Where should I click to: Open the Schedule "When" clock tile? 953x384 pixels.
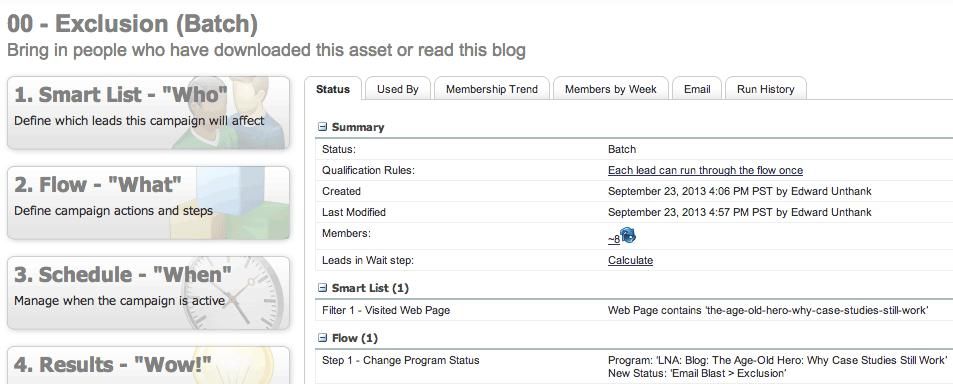148,293
